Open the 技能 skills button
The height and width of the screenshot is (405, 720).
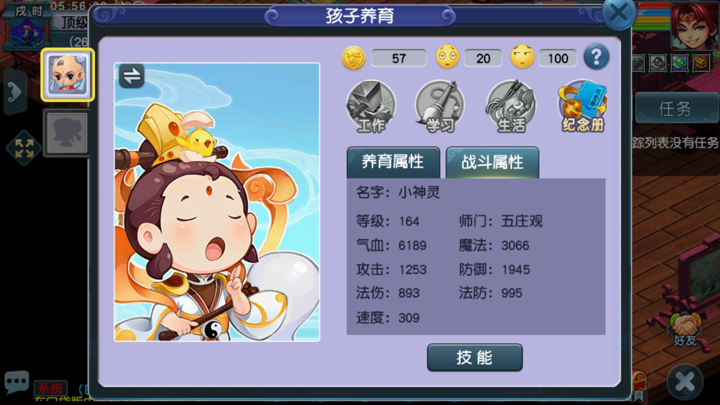tap(475, 357)
